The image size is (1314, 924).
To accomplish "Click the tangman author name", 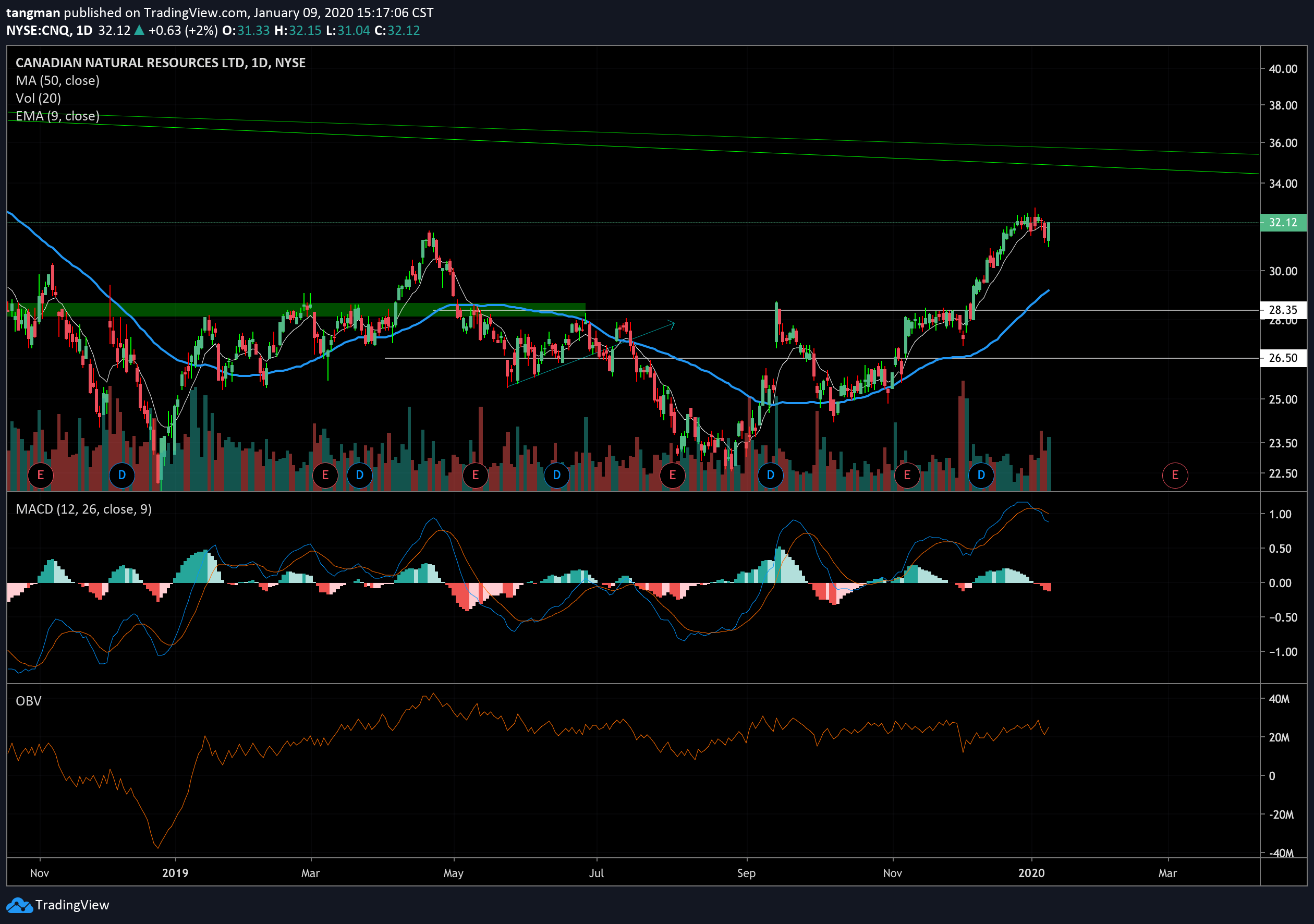I will pyautogui.click(x=33, y=13).
